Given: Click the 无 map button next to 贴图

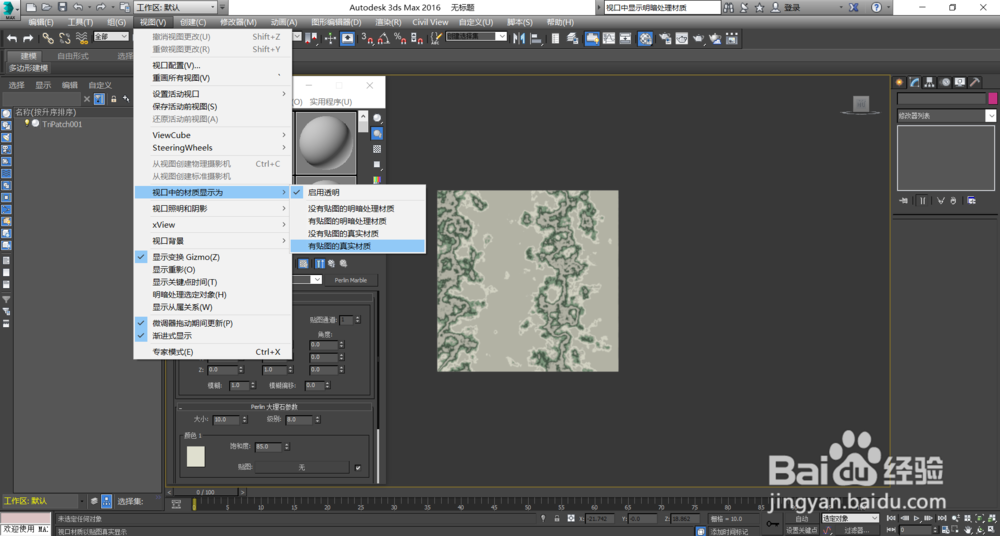Looking at the screenshot, I should click(302, 468).
